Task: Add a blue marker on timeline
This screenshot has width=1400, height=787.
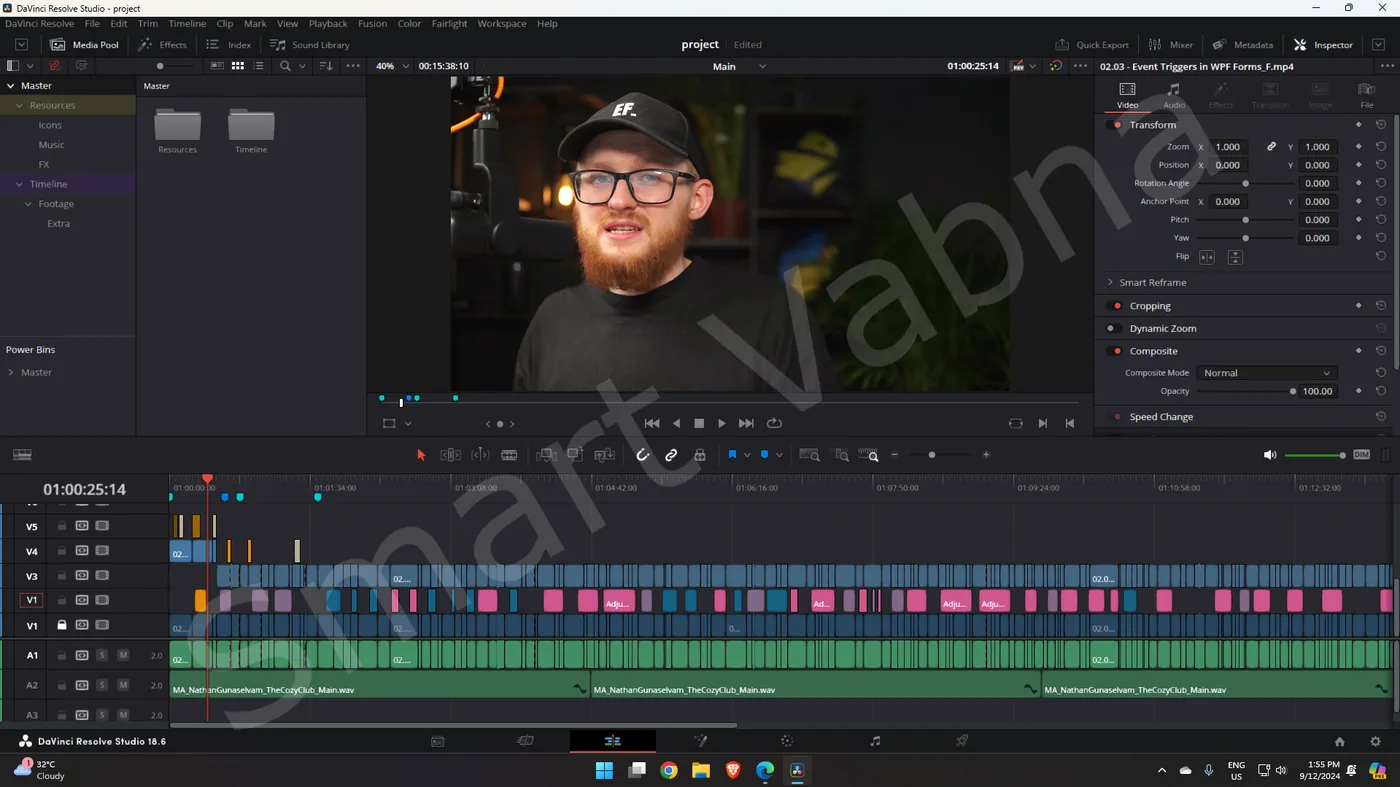Action: 764,455
